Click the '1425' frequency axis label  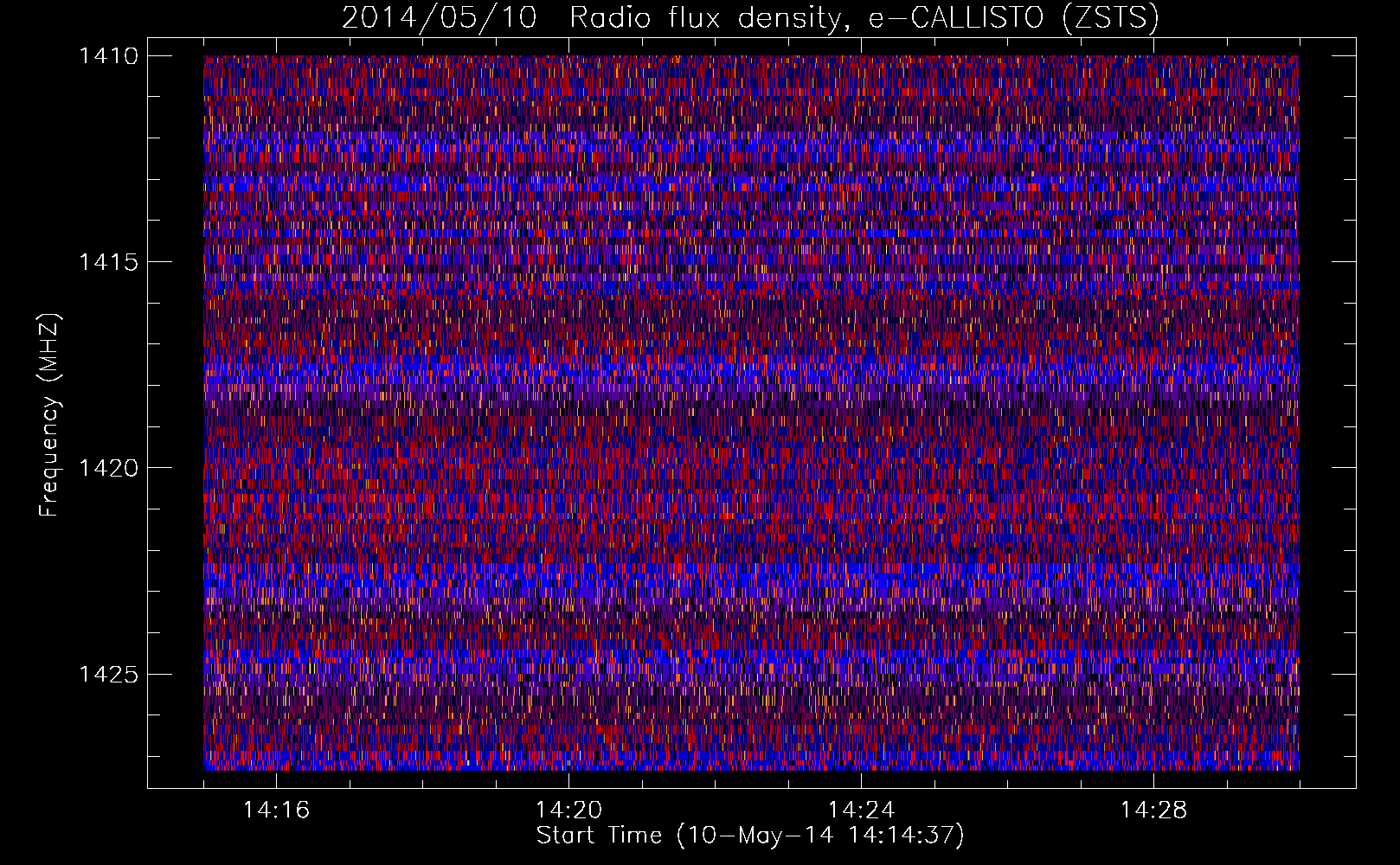(x=108, y=674)
